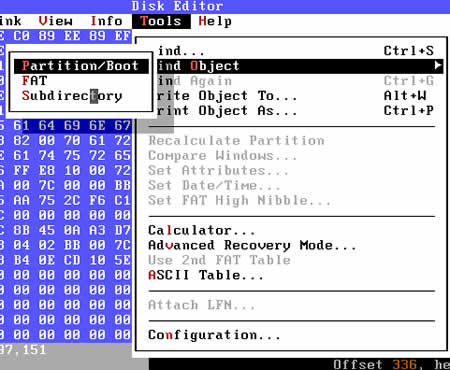Screen dimensions: 450x370
Task: Choose Partition/Boot in the submenu
Action: [81, 66]
